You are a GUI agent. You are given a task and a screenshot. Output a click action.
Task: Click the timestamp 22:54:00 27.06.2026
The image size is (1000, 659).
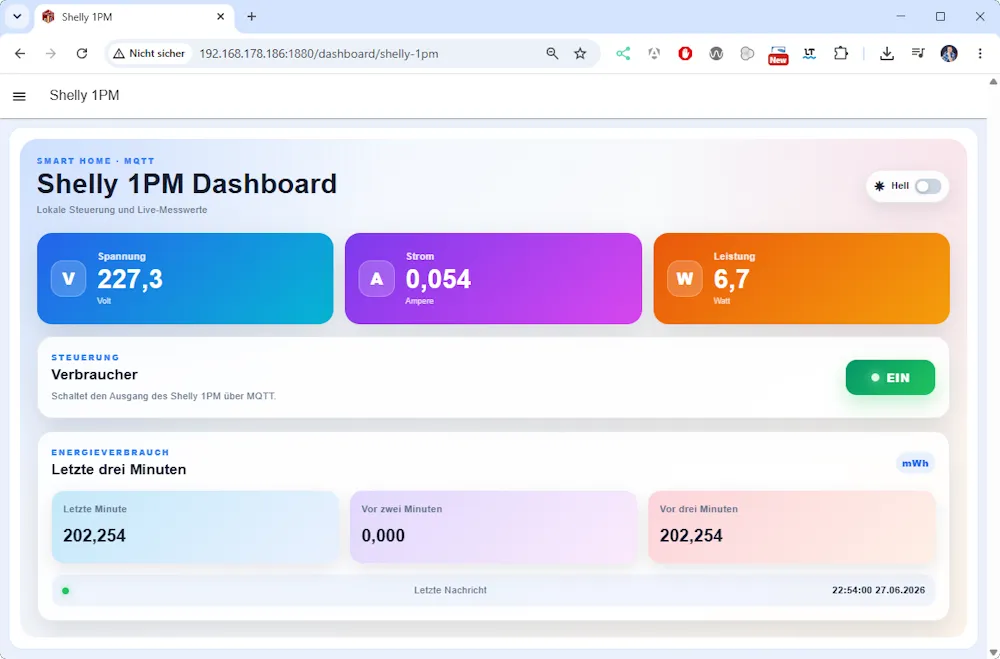pyautogui.click(x=878, y=591)
